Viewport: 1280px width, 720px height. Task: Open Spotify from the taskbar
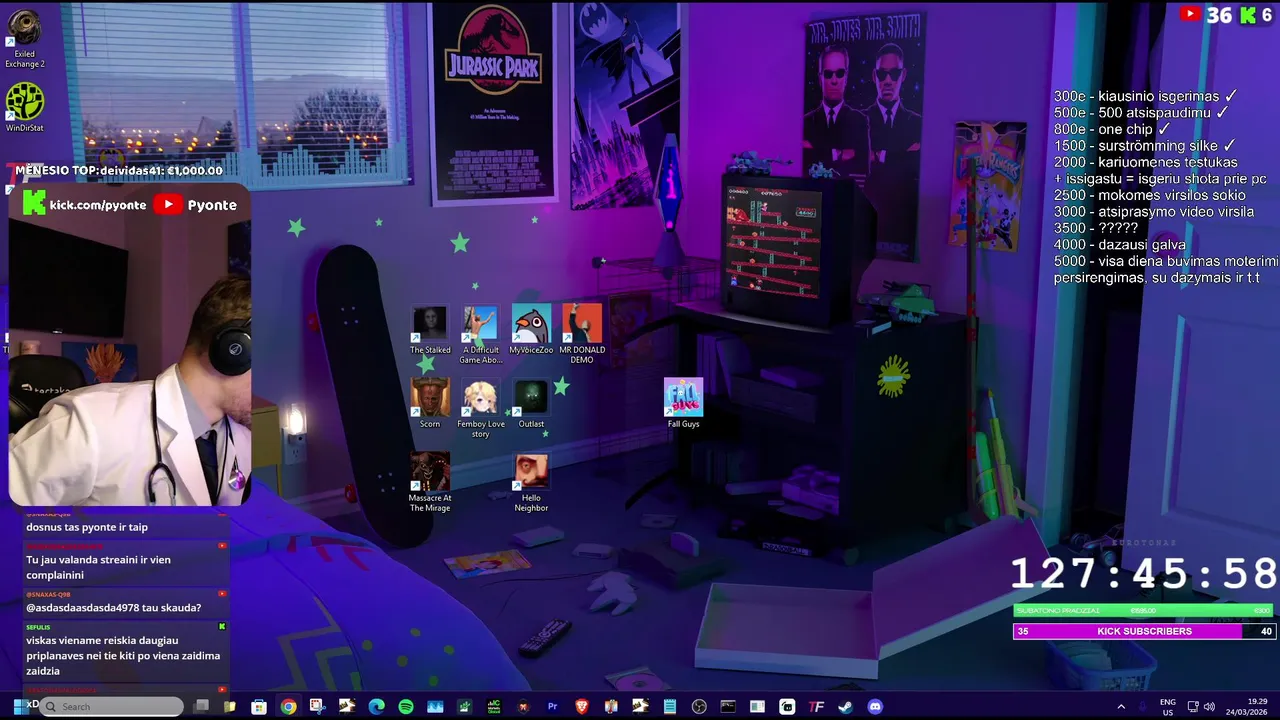click(x=406, y=707)
